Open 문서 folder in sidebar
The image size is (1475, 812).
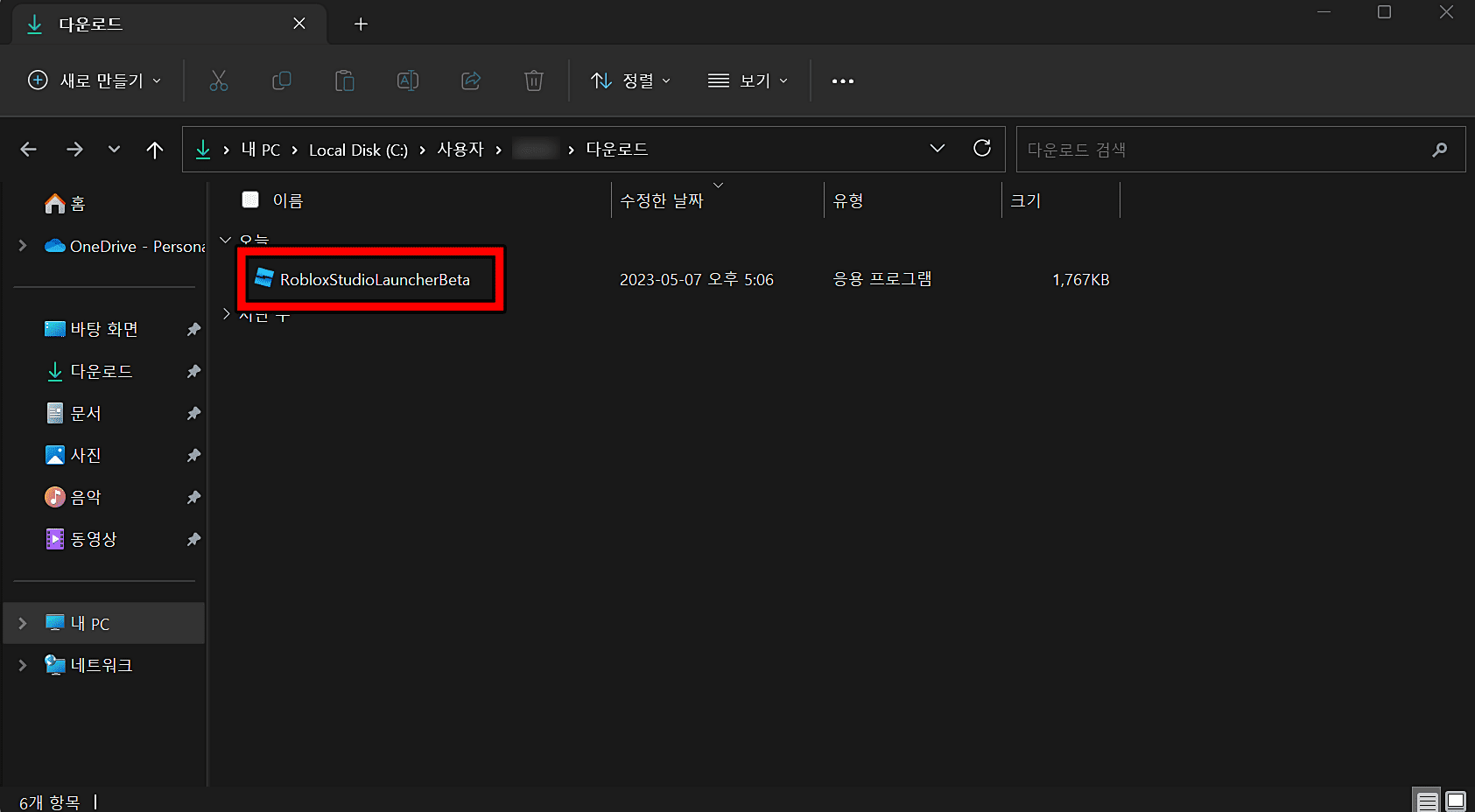click(74, 413)
